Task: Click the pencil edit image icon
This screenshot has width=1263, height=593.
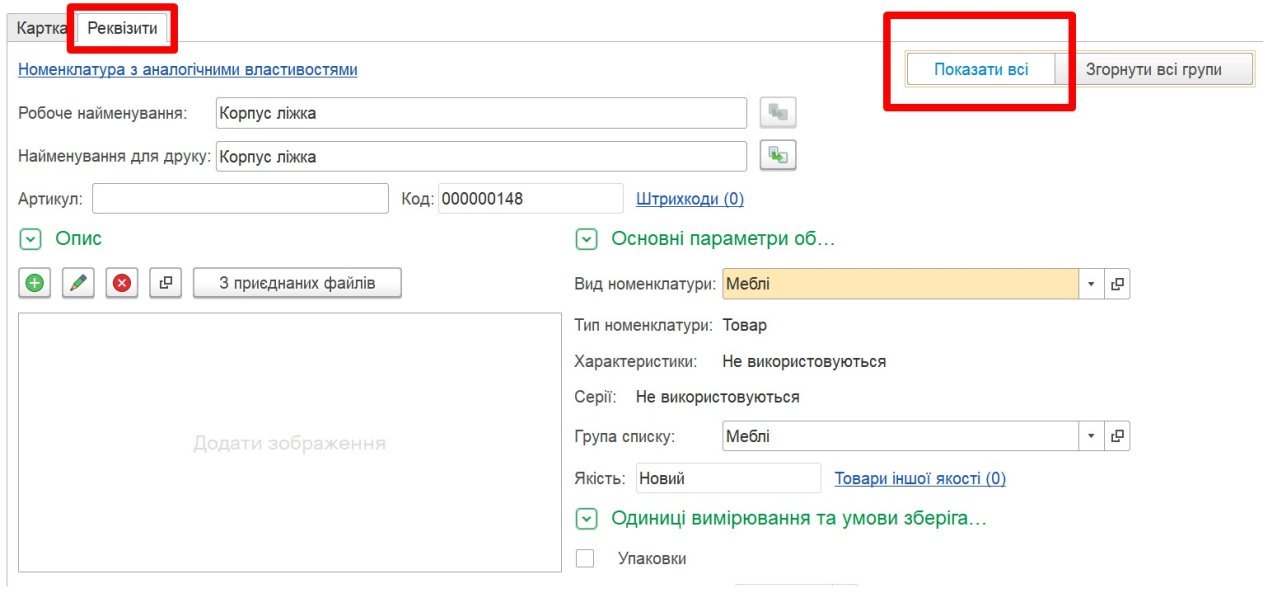Action: click(78, 283)
